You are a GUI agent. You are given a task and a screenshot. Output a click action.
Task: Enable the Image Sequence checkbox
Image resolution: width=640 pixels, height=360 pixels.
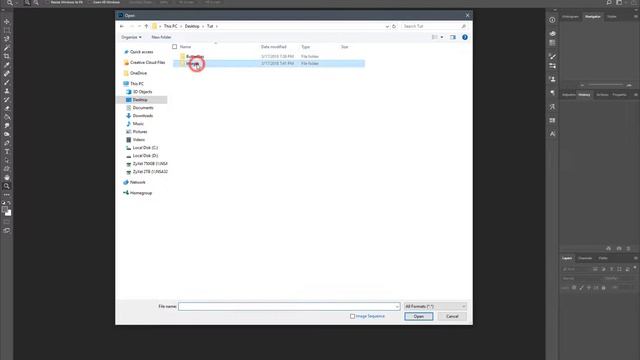352,316
